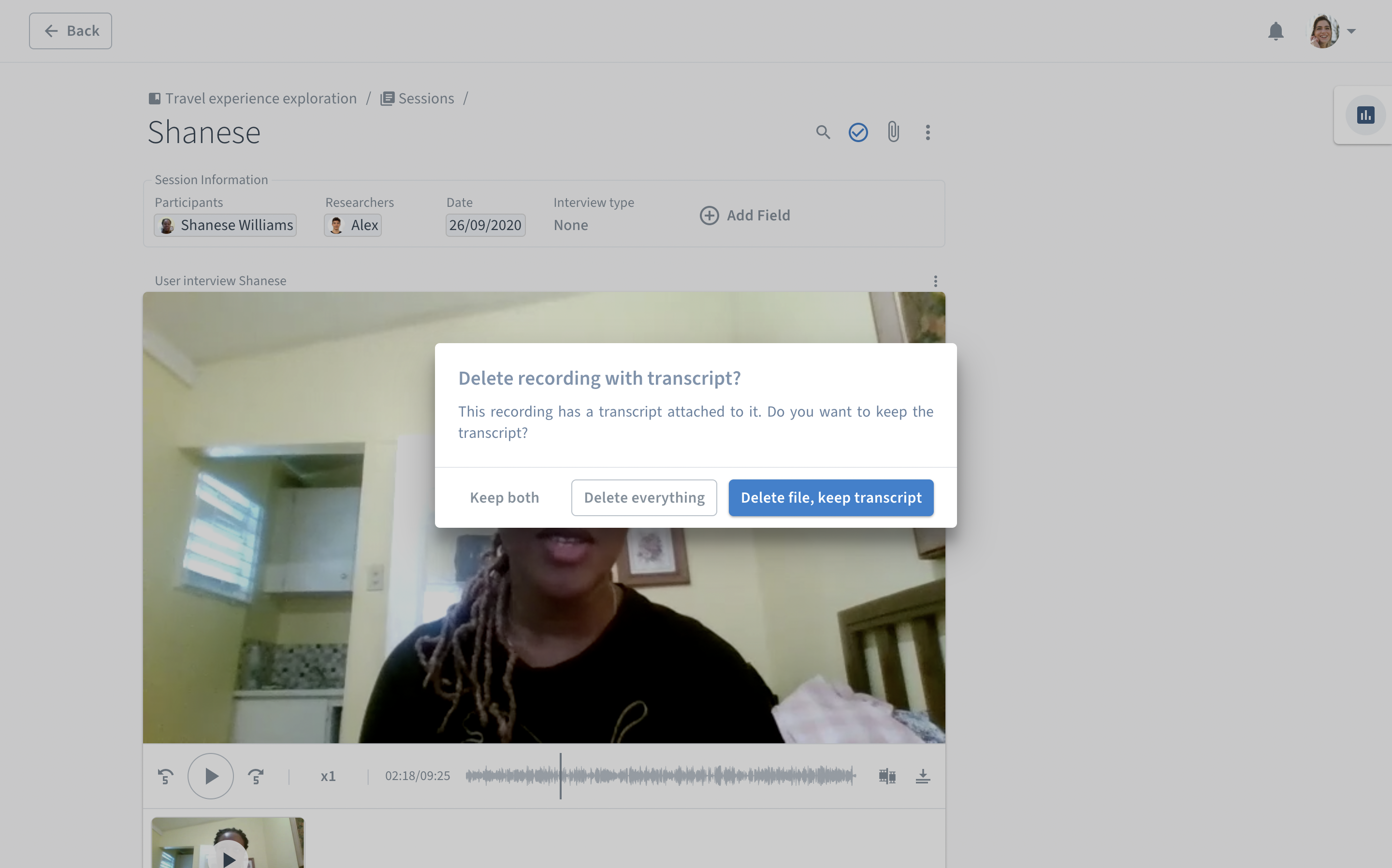Open session more options menu

tap(927, 132)
